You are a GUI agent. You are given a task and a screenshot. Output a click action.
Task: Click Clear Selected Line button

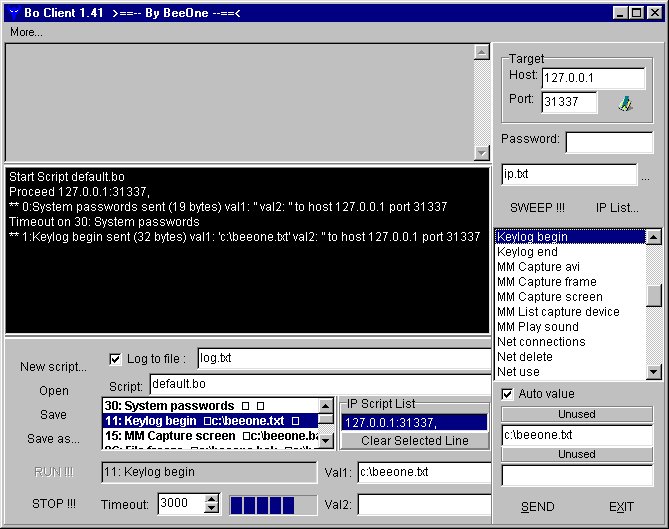[415, 441]
